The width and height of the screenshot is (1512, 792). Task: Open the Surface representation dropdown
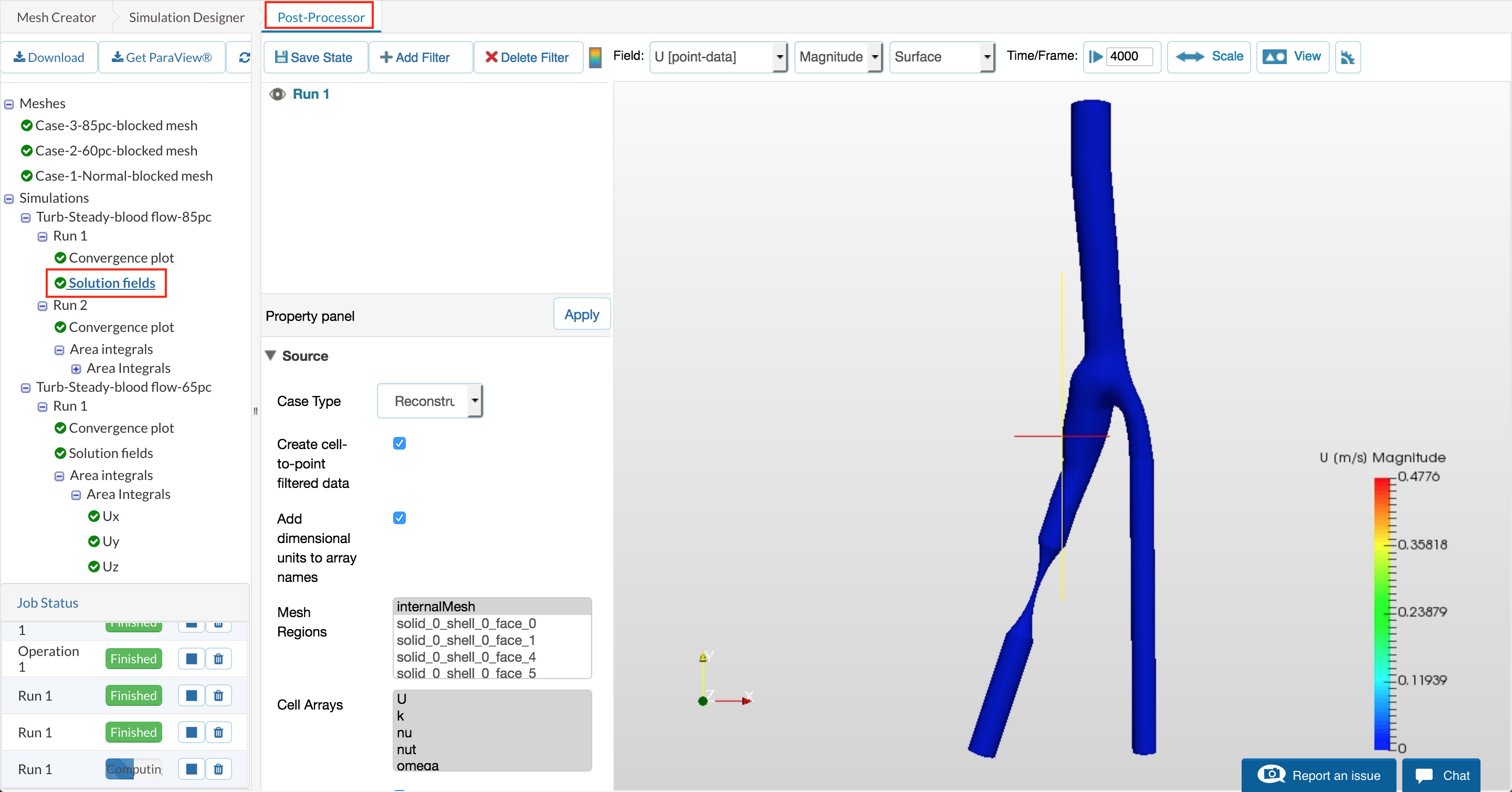tap(941, 57)
